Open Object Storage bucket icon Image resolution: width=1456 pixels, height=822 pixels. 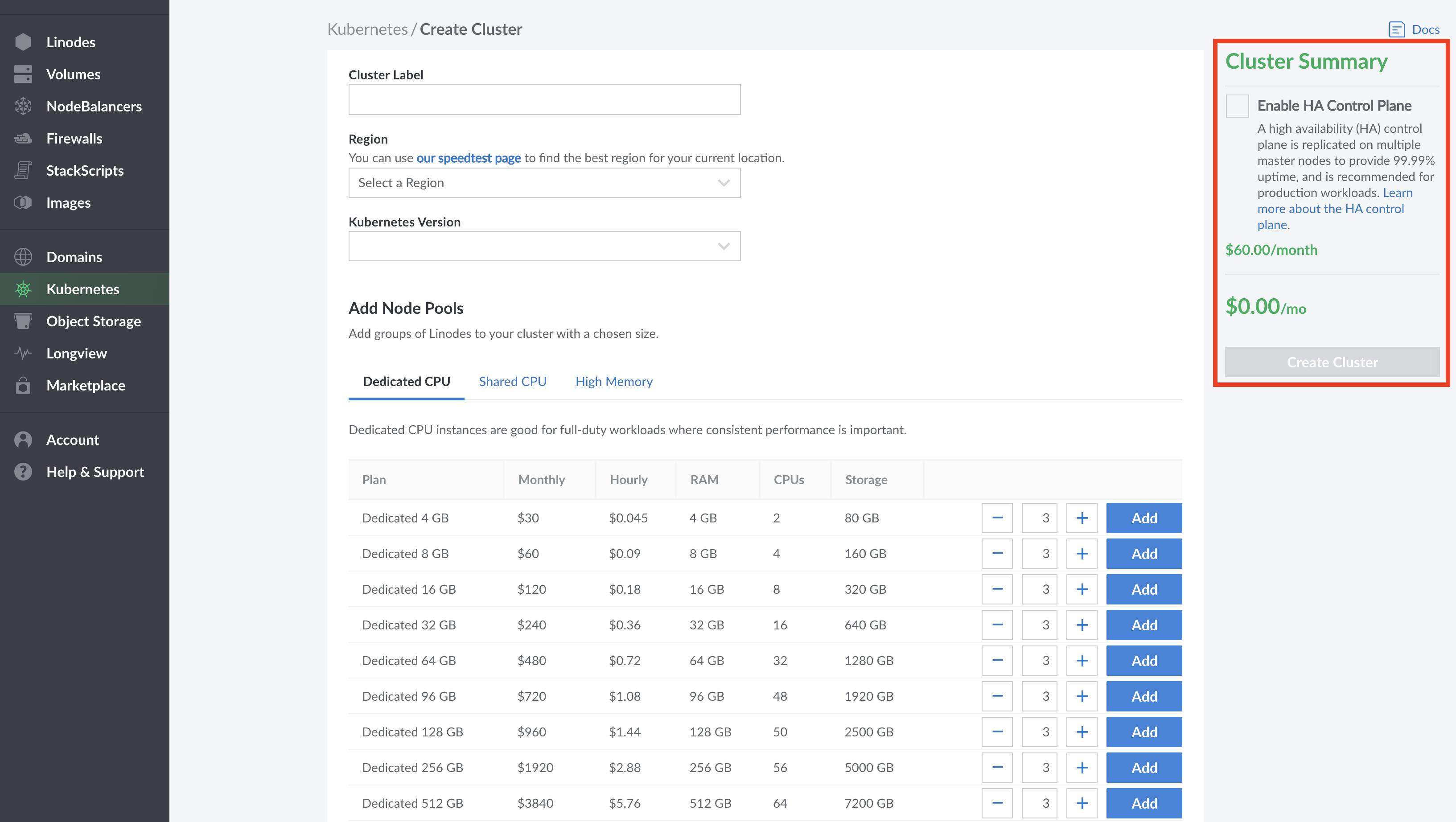[23, 321]
